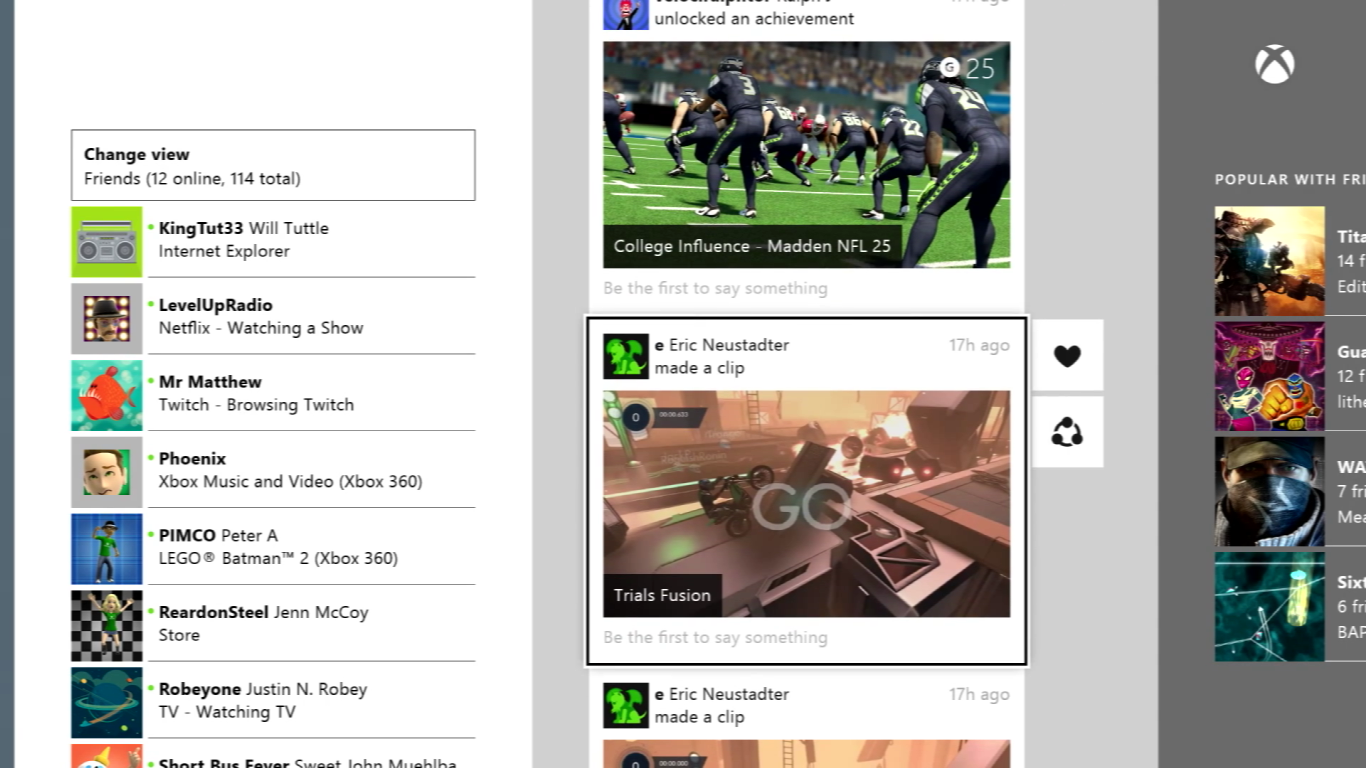Select KingTut33's boombox avatar

(x=107, y=242)
